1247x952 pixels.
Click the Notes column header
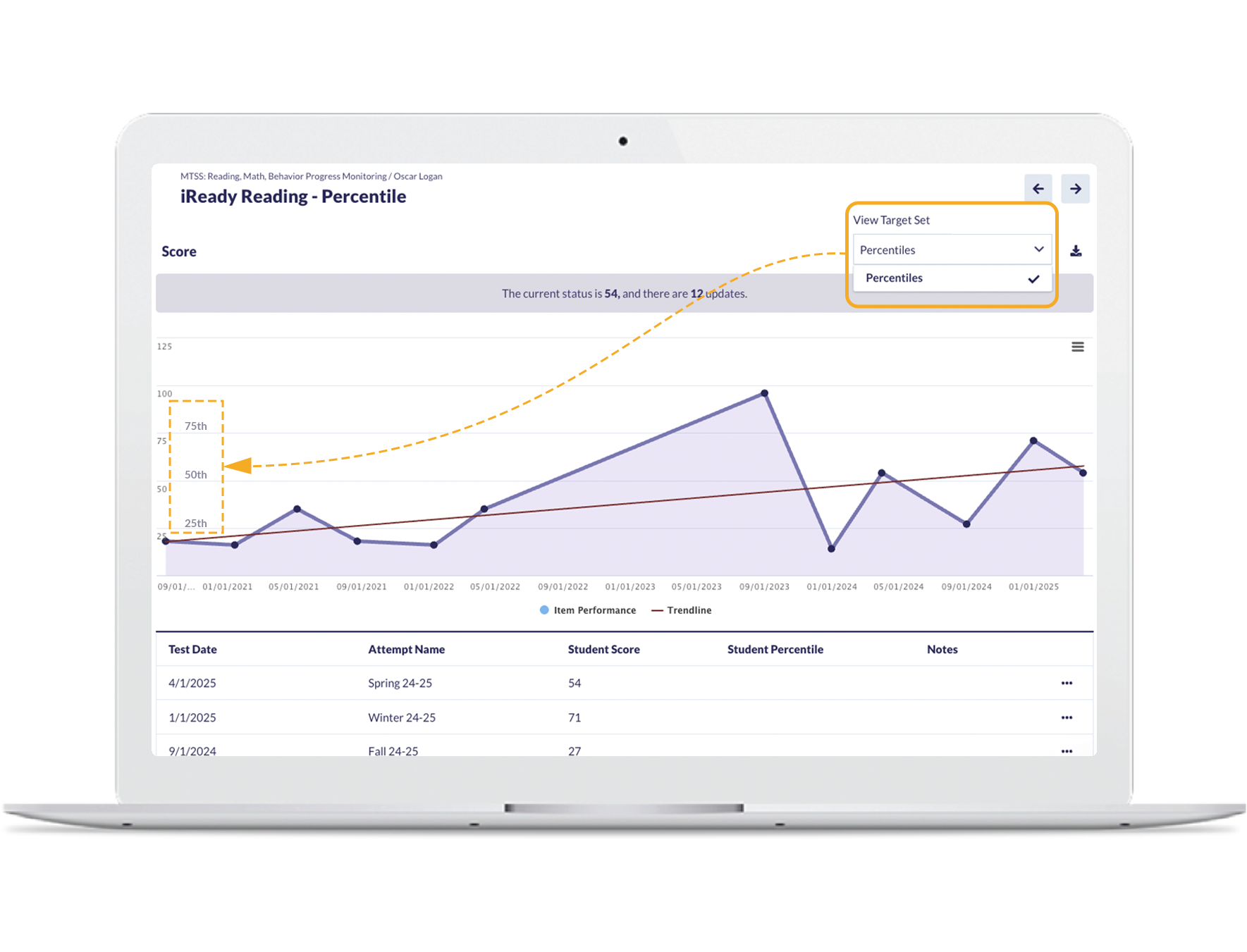click(x=942, y=650)
